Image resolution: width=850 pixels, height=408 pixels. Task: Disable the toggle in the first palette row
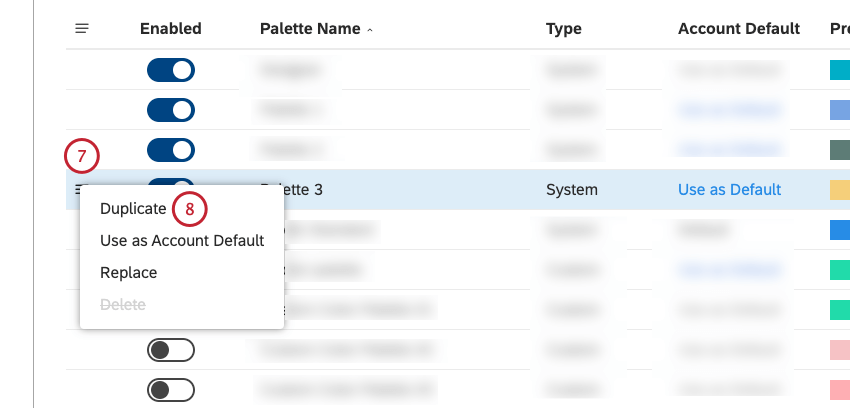coord(170,70)
